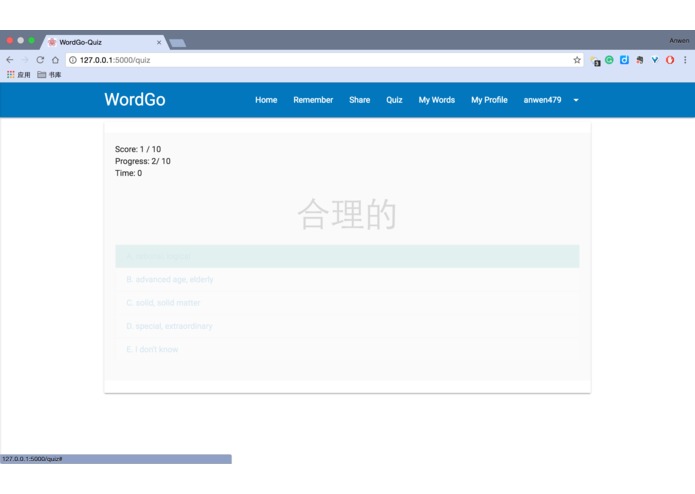
Task: Expand the anwen479 user dropdown arrow
Action: pos(576,100)
